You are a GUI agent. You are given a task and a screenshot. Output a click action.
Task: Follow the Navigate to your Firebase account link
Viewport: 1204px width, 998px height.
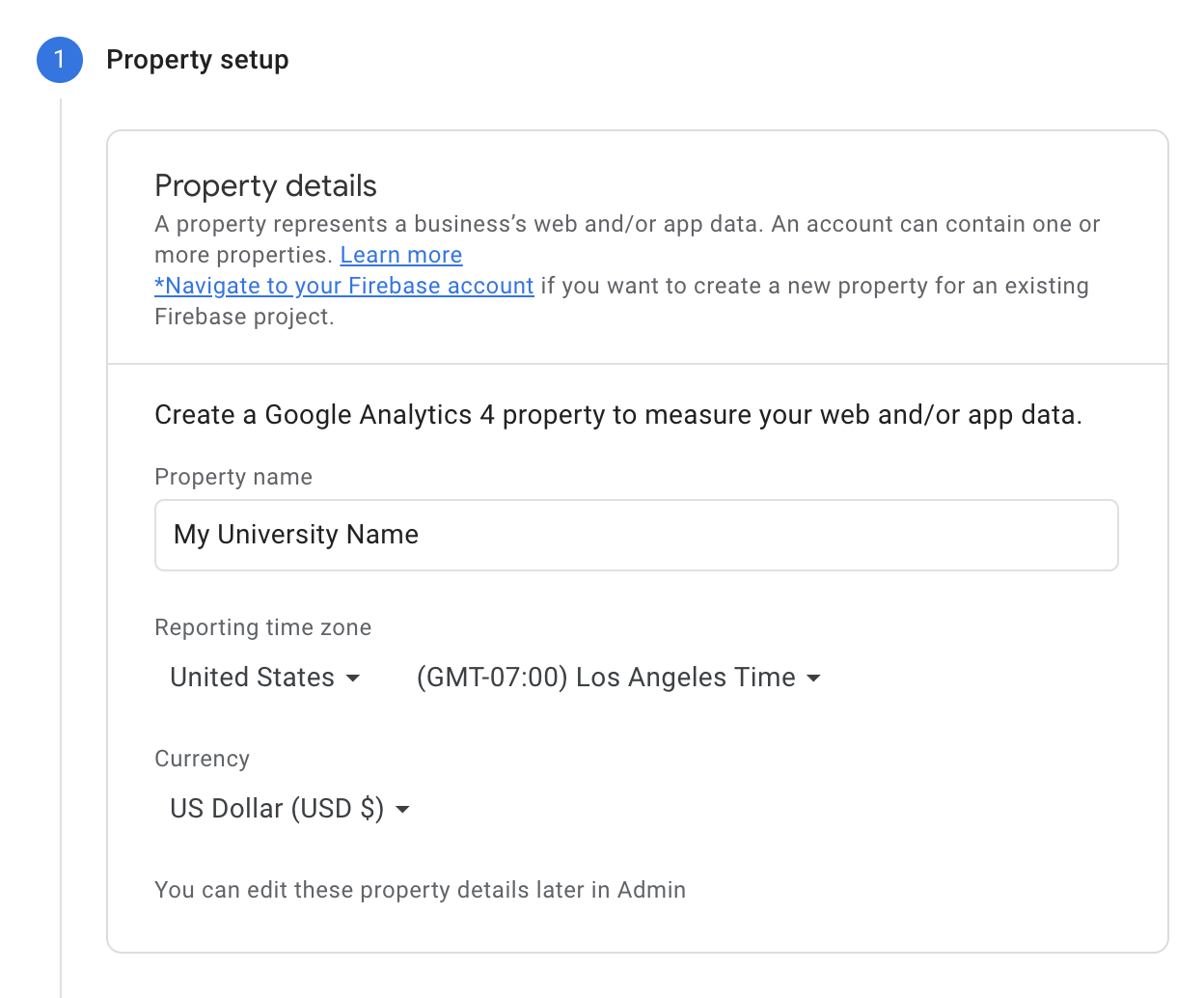pos(344,286)
